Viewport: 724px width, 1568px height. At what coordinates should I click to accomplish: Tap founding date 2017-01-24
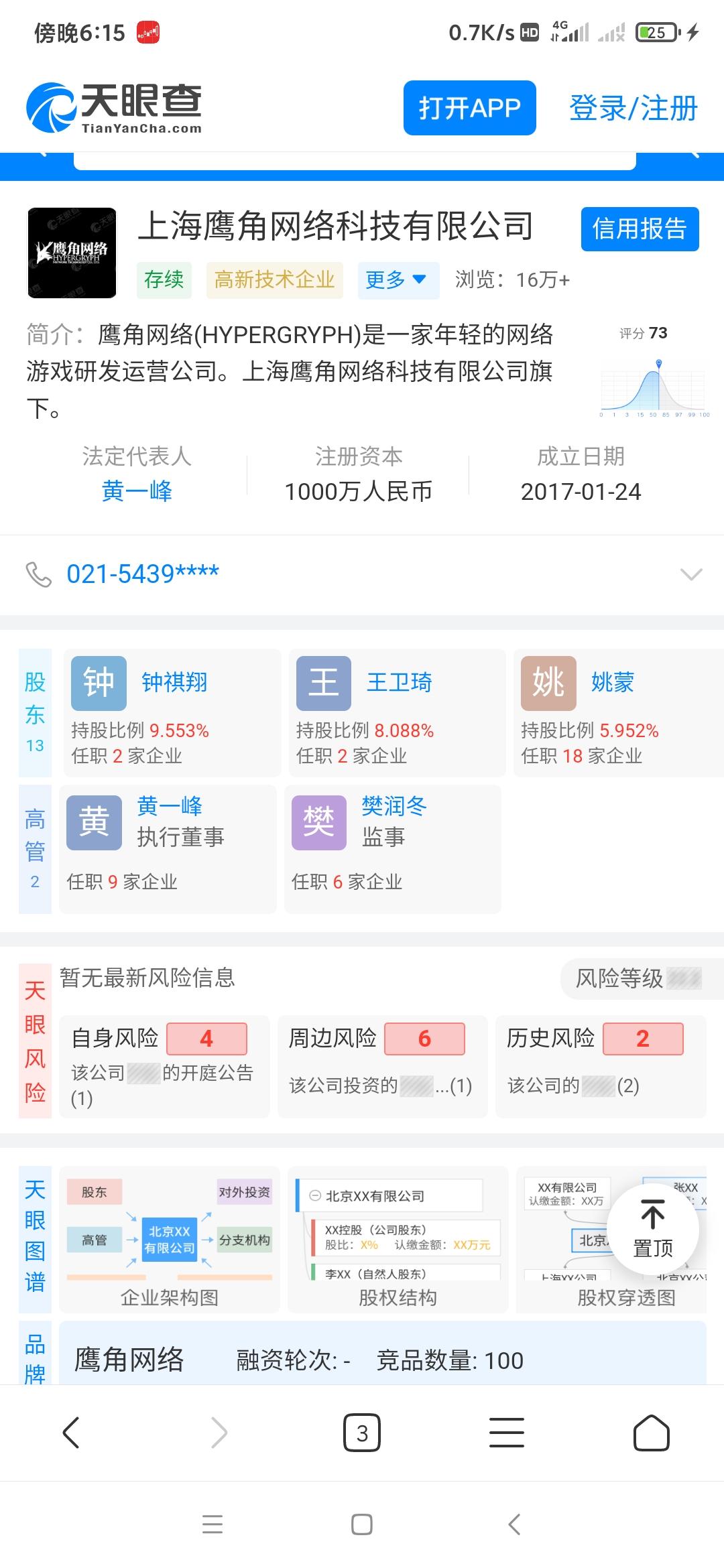pyautogui.click(x=581, y=491)
